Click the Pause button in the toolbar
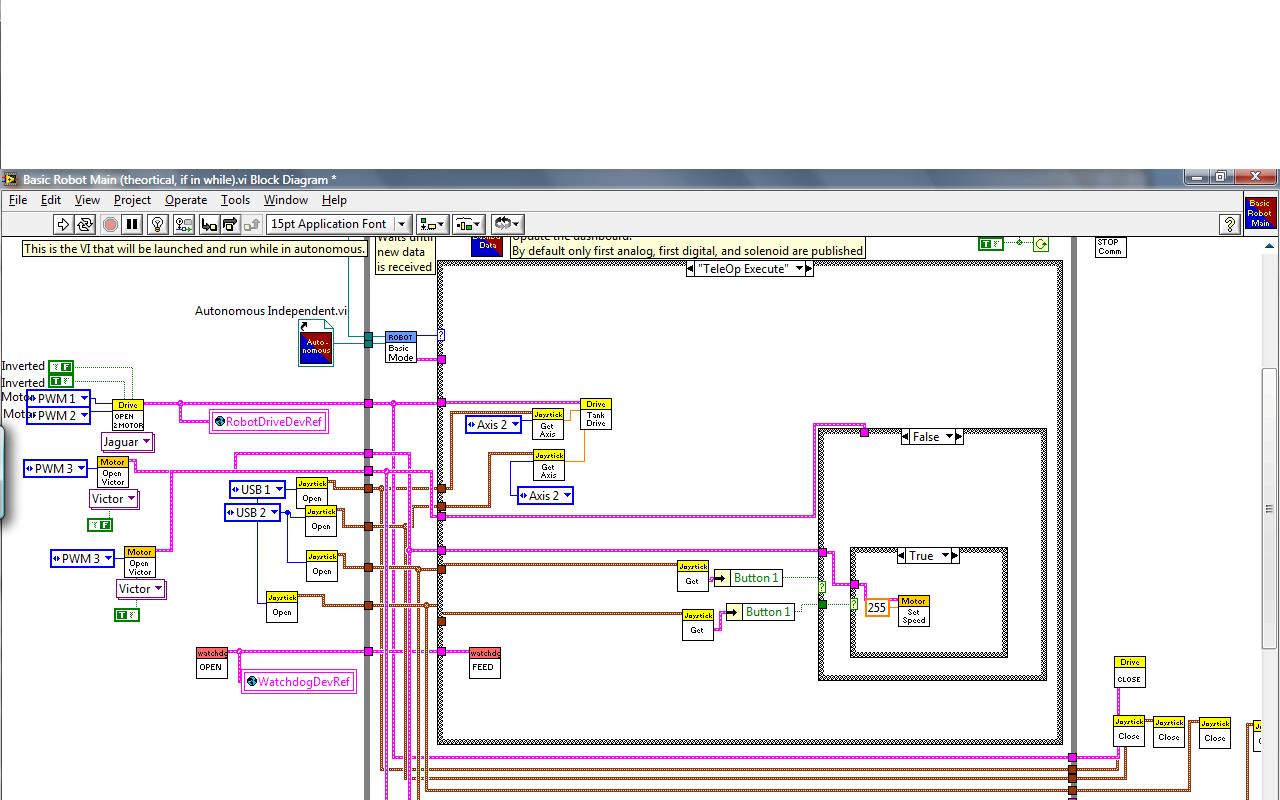 click(x=131, y=224)
